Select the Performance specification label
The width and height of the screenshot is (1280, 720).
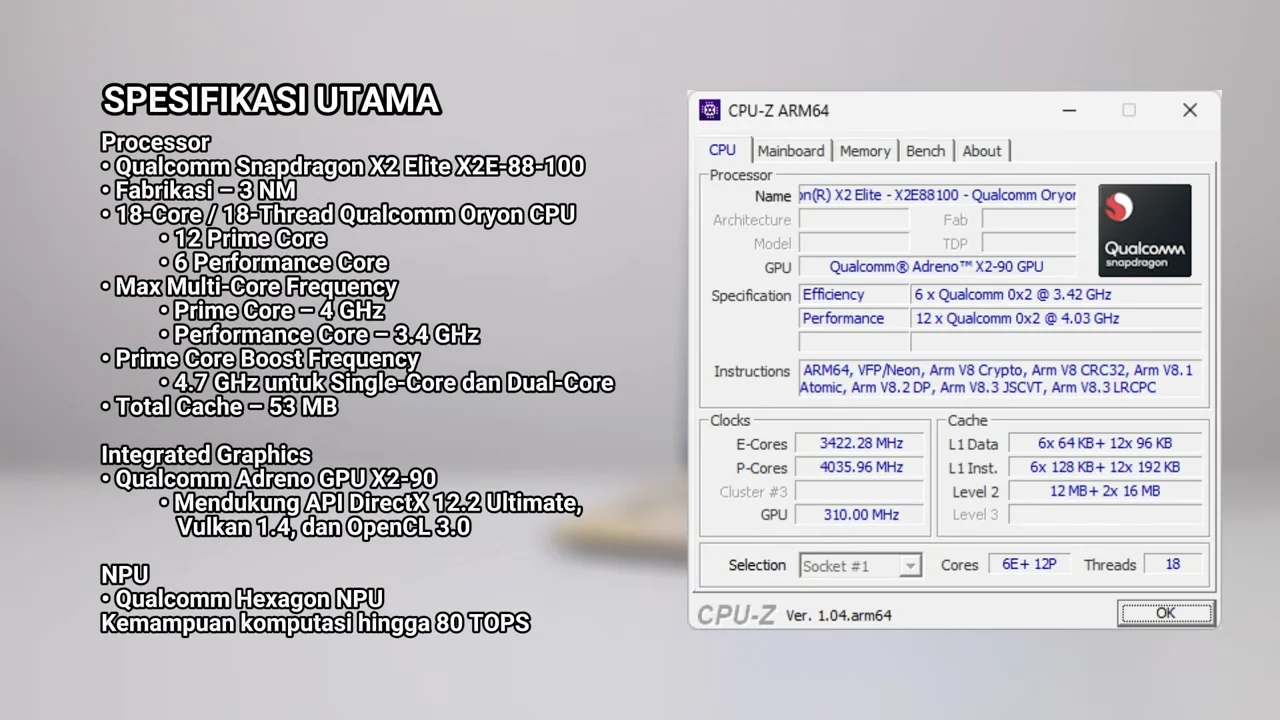tap(853, 318)
